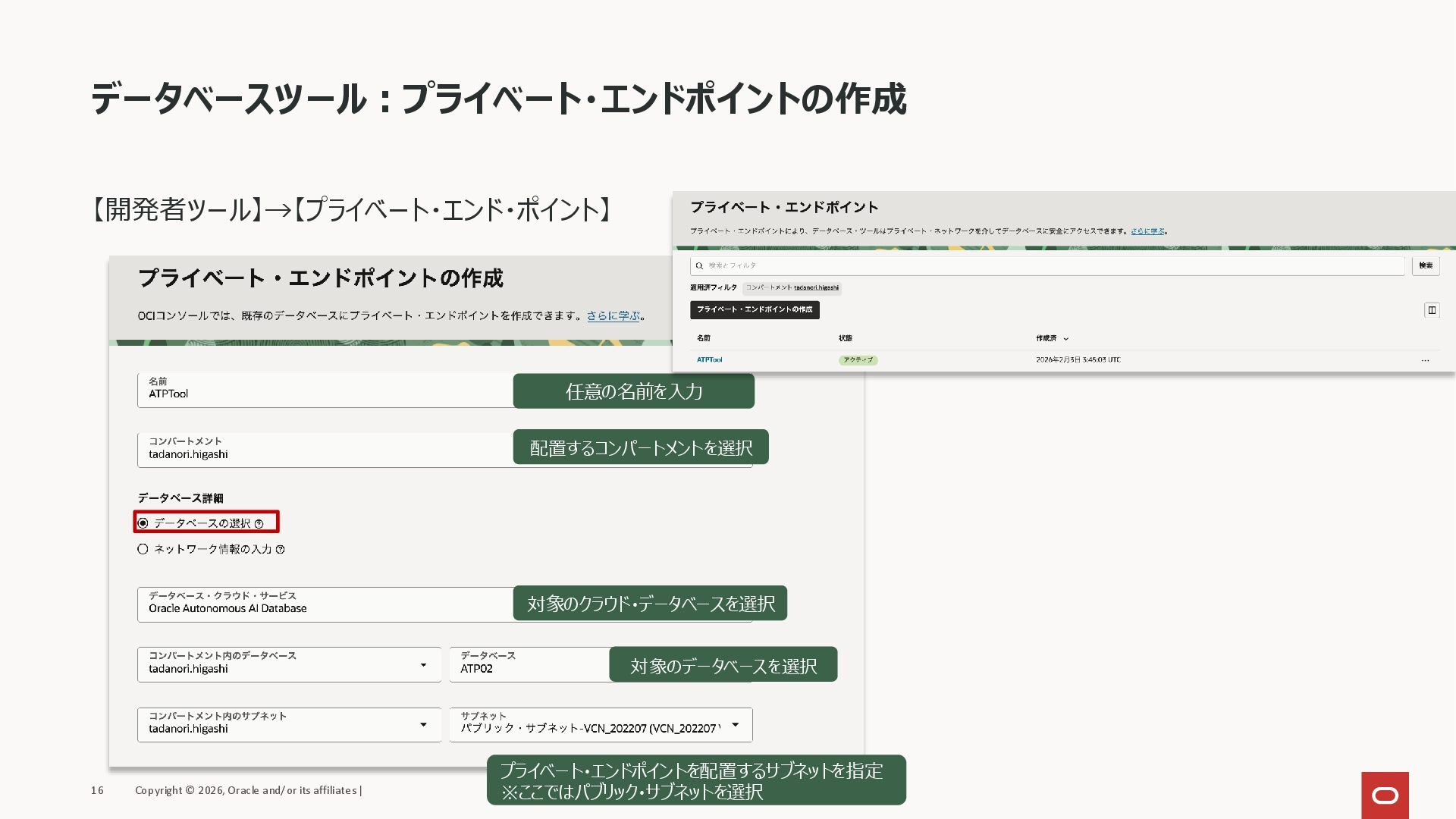Expand コンパートメント内のサブネット dropdown

pos(423,725)
